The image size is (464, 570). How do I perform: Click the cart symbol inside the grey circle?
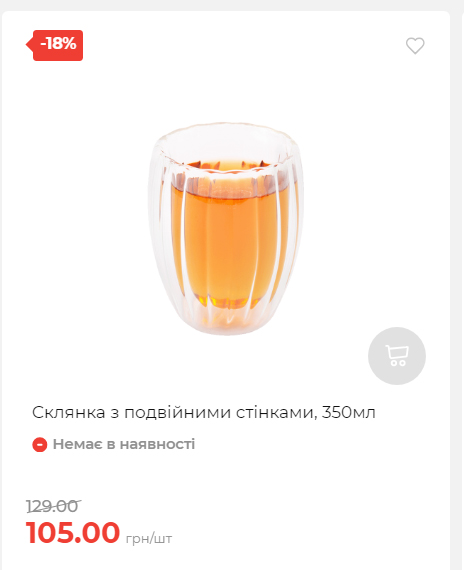(x=397, y=356)
